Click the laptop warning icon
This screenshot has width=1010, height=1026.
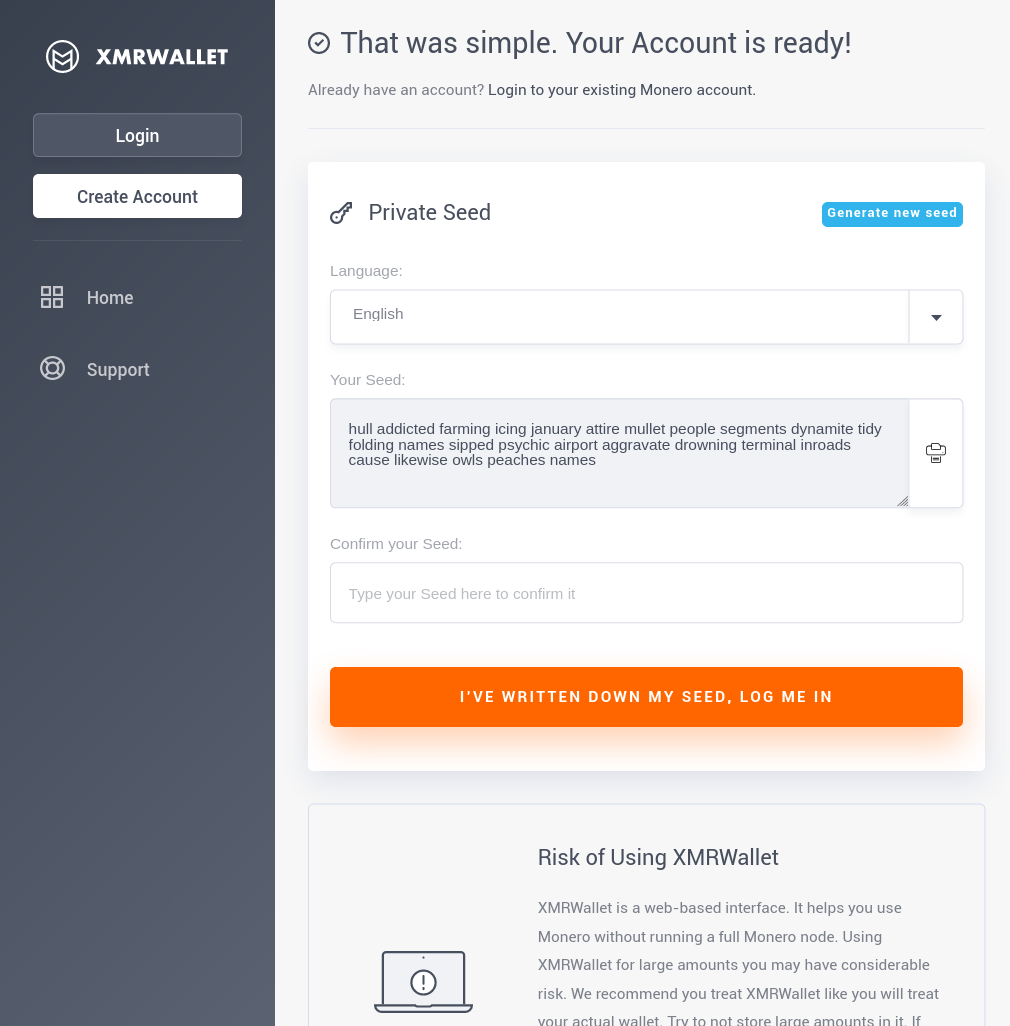click(423, 981)
